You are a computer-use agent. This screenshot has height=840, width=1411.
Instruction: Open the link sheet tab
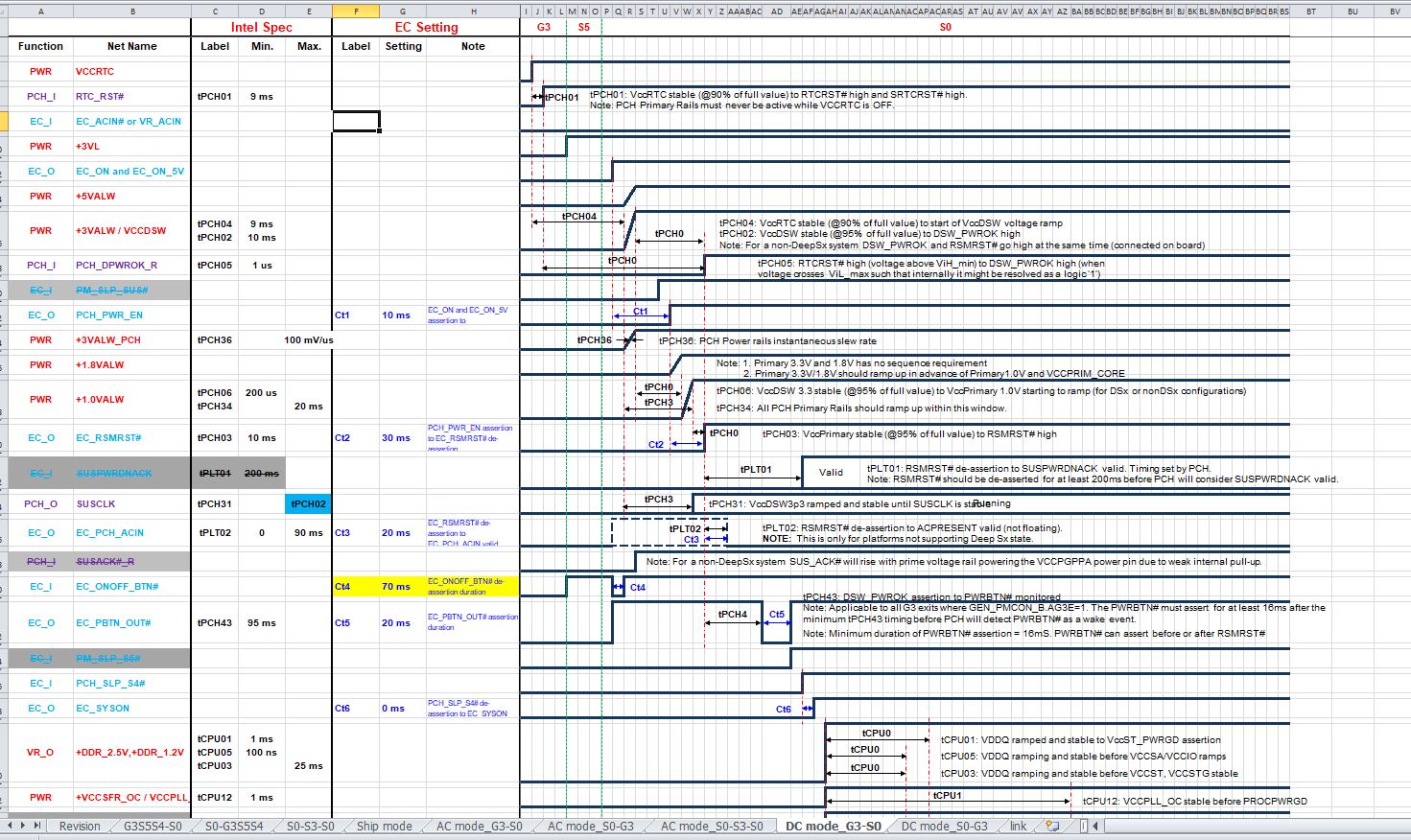tap(1018, 827)
